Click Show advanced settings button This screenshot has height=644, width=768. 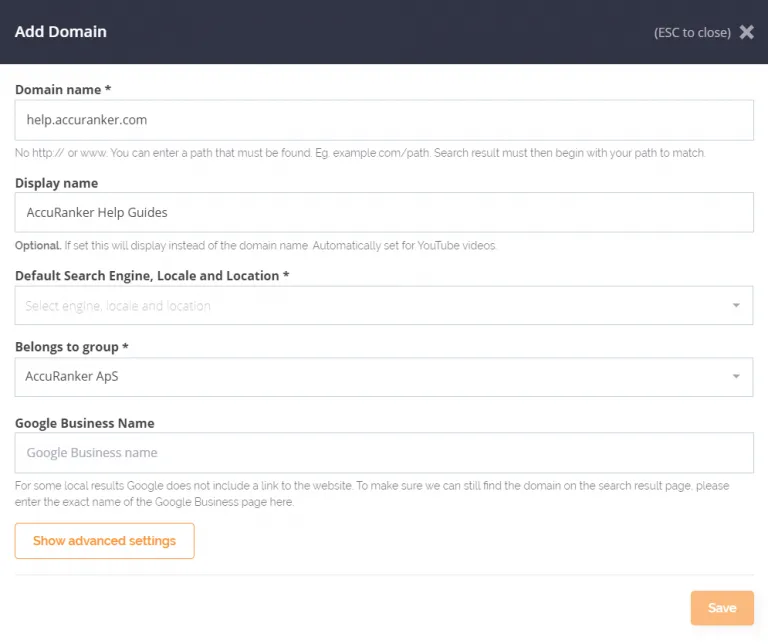(x=104, y=541)
